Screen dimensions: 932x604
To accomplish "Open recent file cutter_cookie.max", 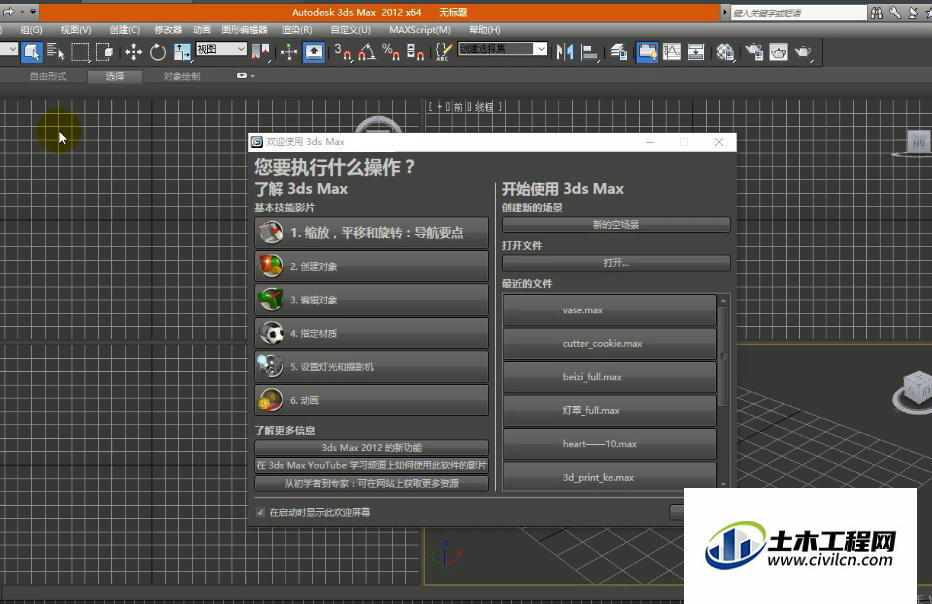I will click(609, 344).
